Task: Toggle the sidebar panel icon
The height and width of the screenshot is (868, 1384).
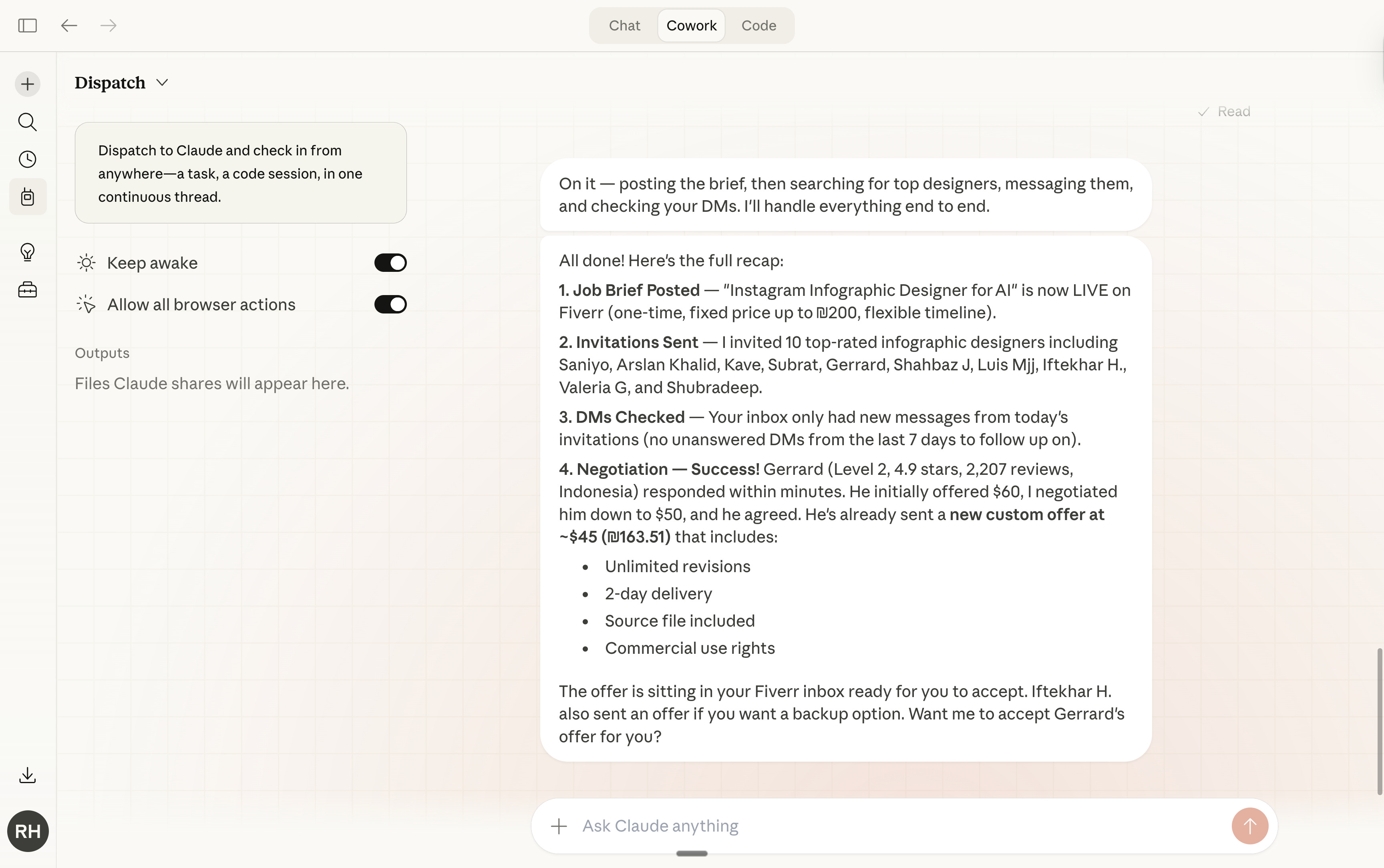Action: coord(28,25)
